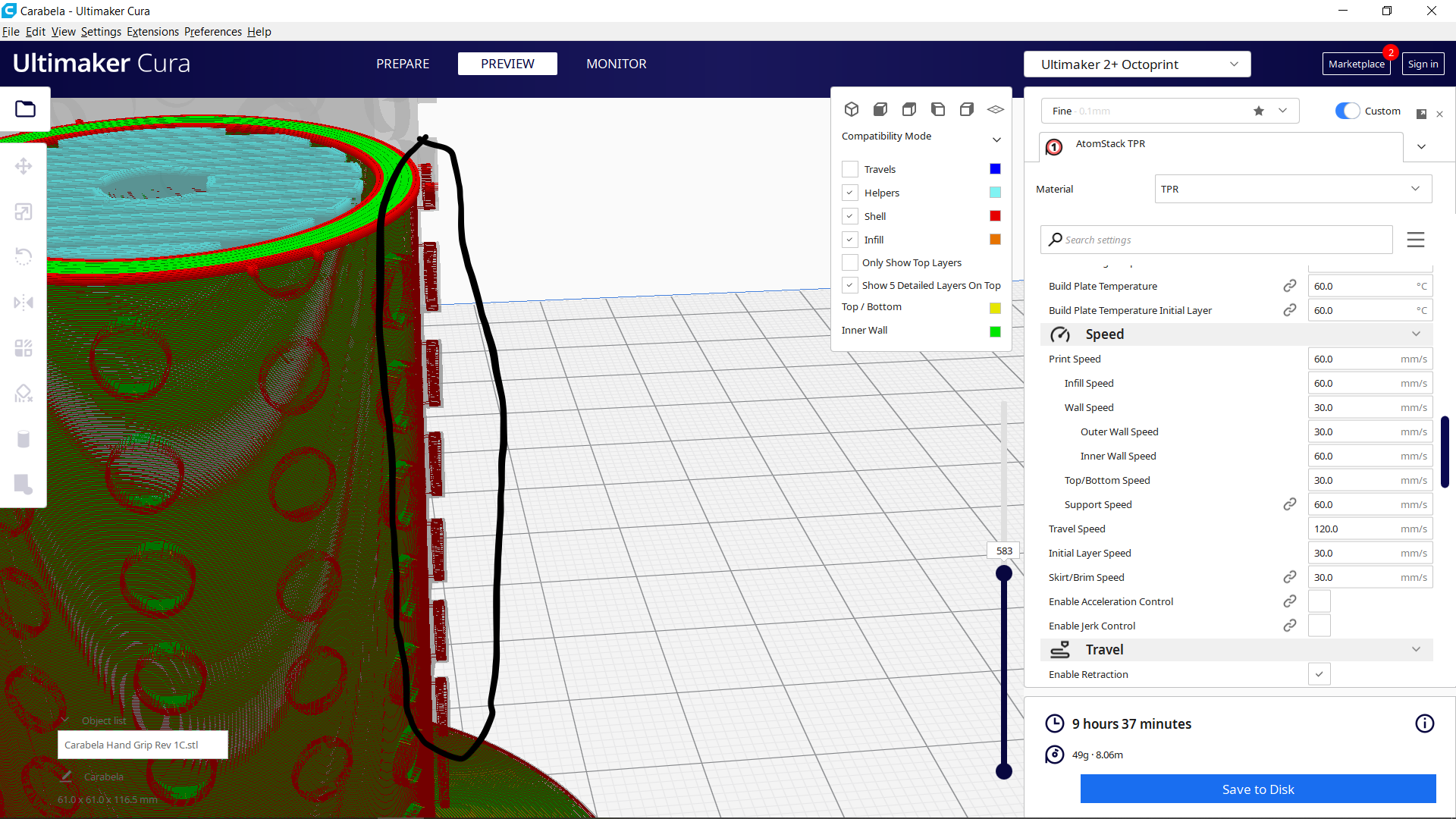The width and height of the screenshot is (1456, 819).
Task: Open the Preferences menu
Action: (213, 32)
